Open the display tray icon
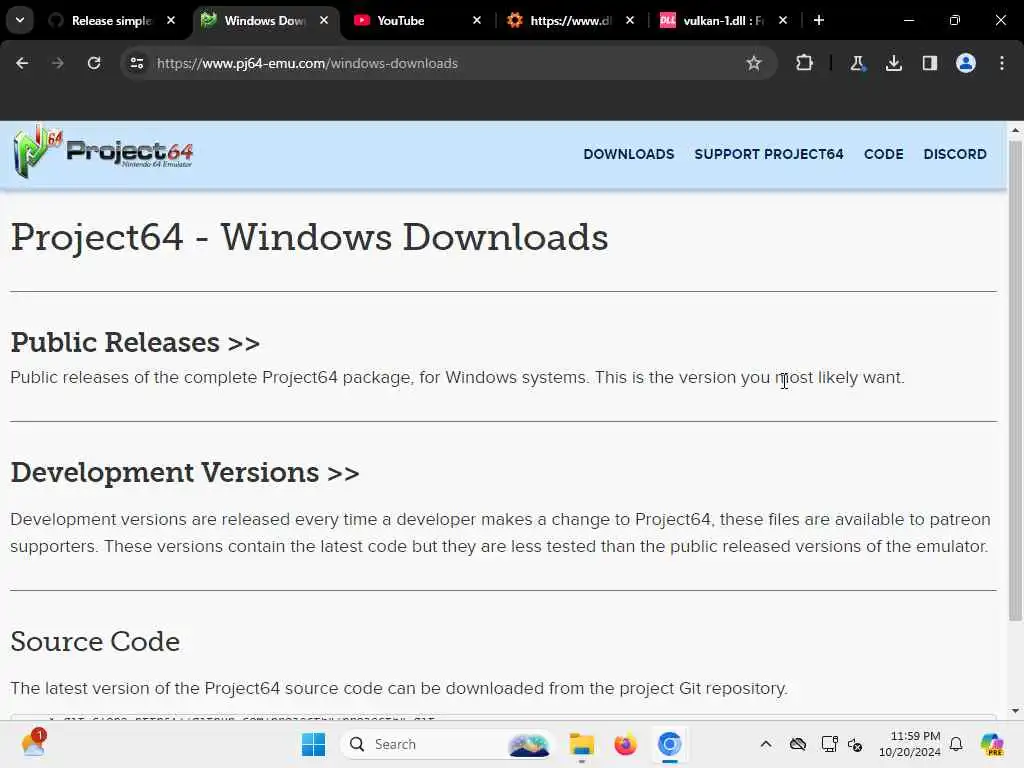The height and width of the screenshot is (768, 1024). pyautogui.click(x=829, y=744)
